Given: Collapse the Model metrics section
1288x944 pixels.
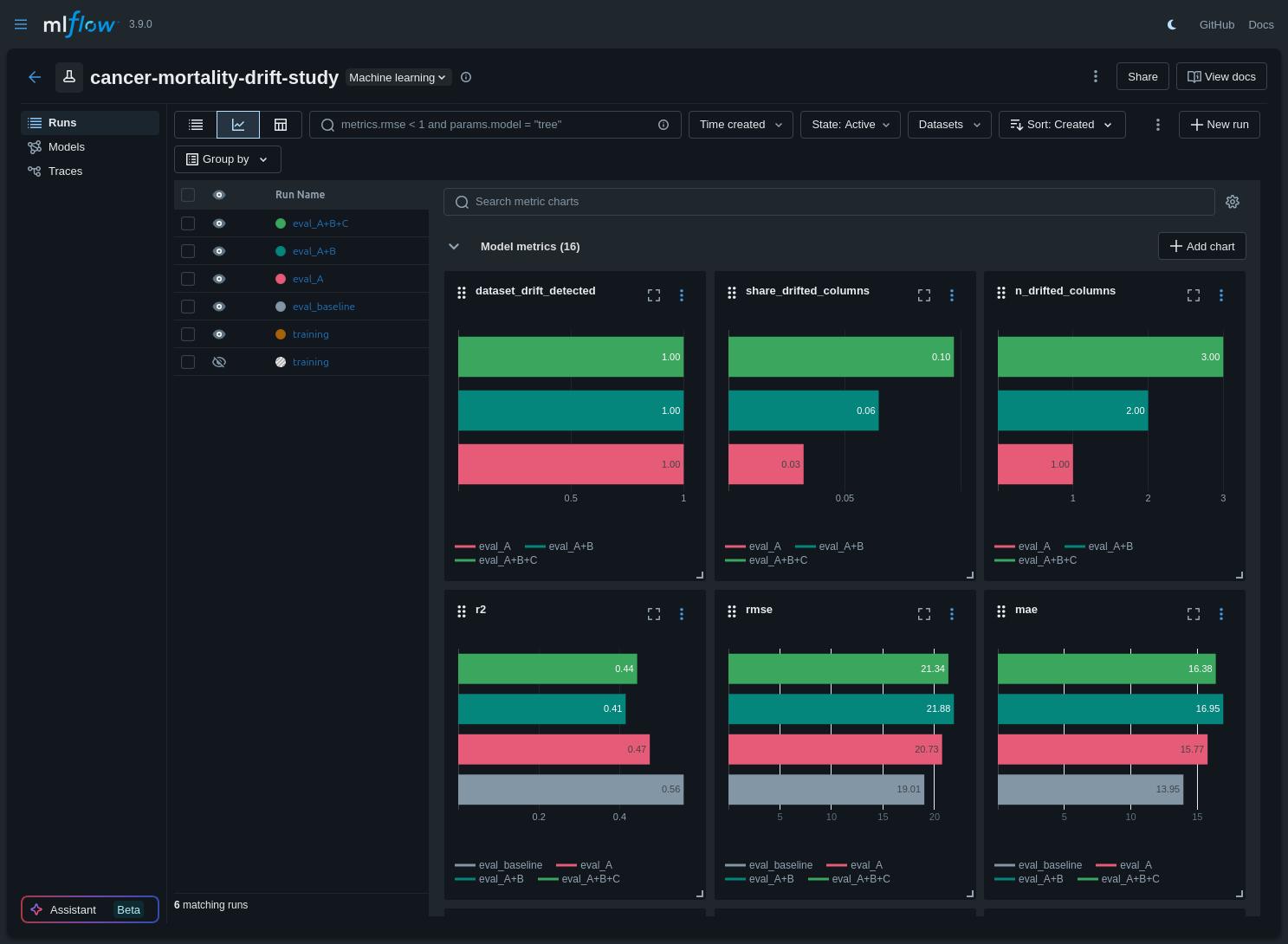Looking at the screenshot, I should click(454, 247).
